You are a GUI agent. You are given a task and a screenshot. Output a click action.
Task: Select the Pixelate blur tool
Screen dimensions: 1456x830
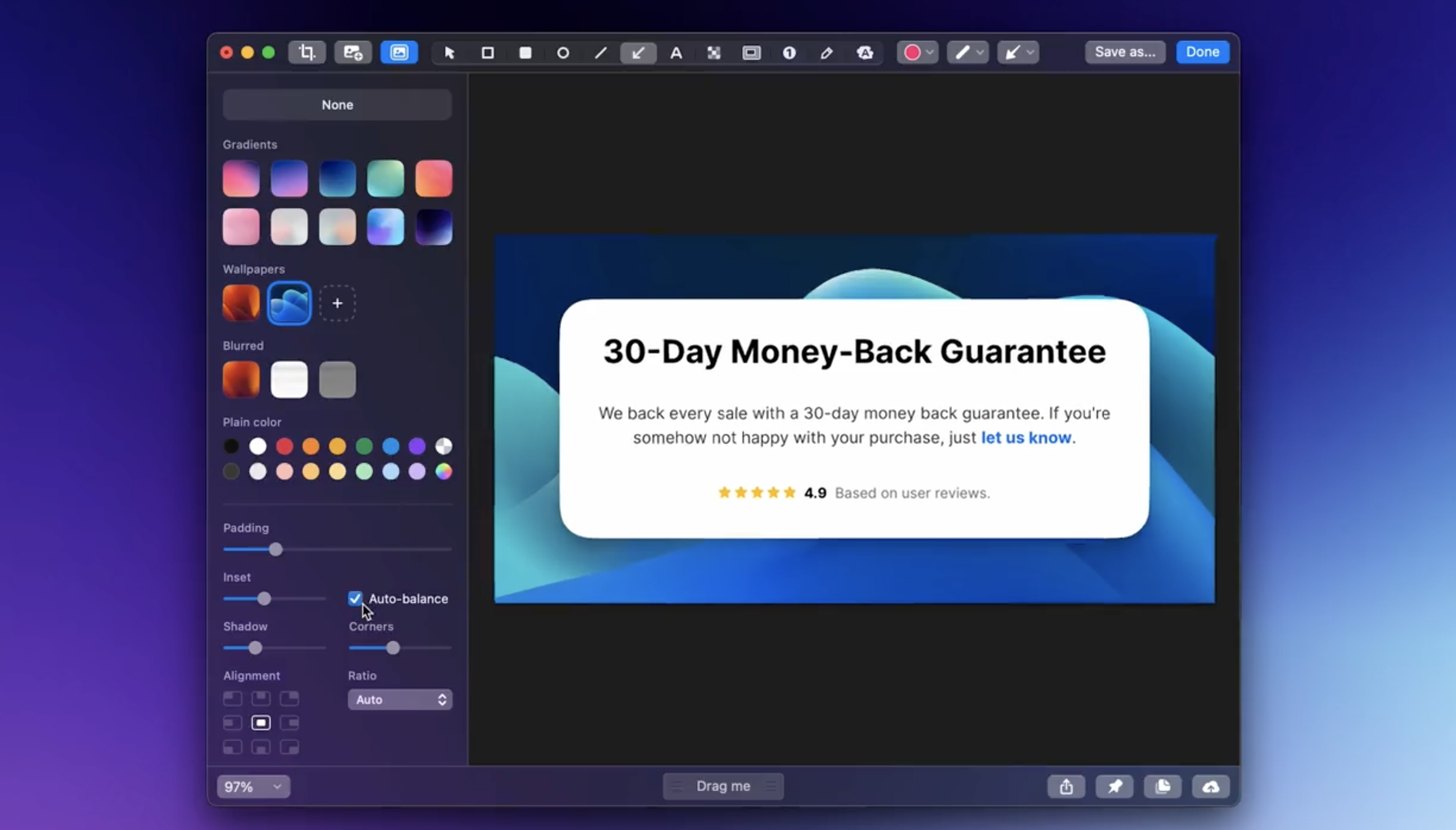tap(714, 53)
